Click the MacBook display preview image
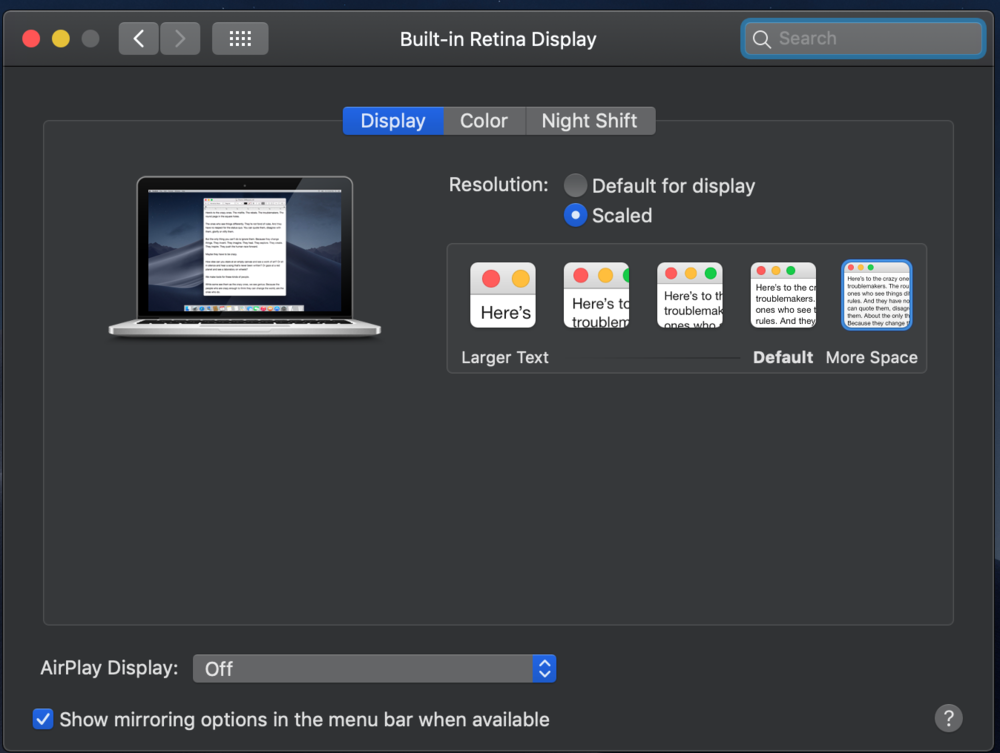This screenshot has height=753, width=1000. click(x=245, y=255)
